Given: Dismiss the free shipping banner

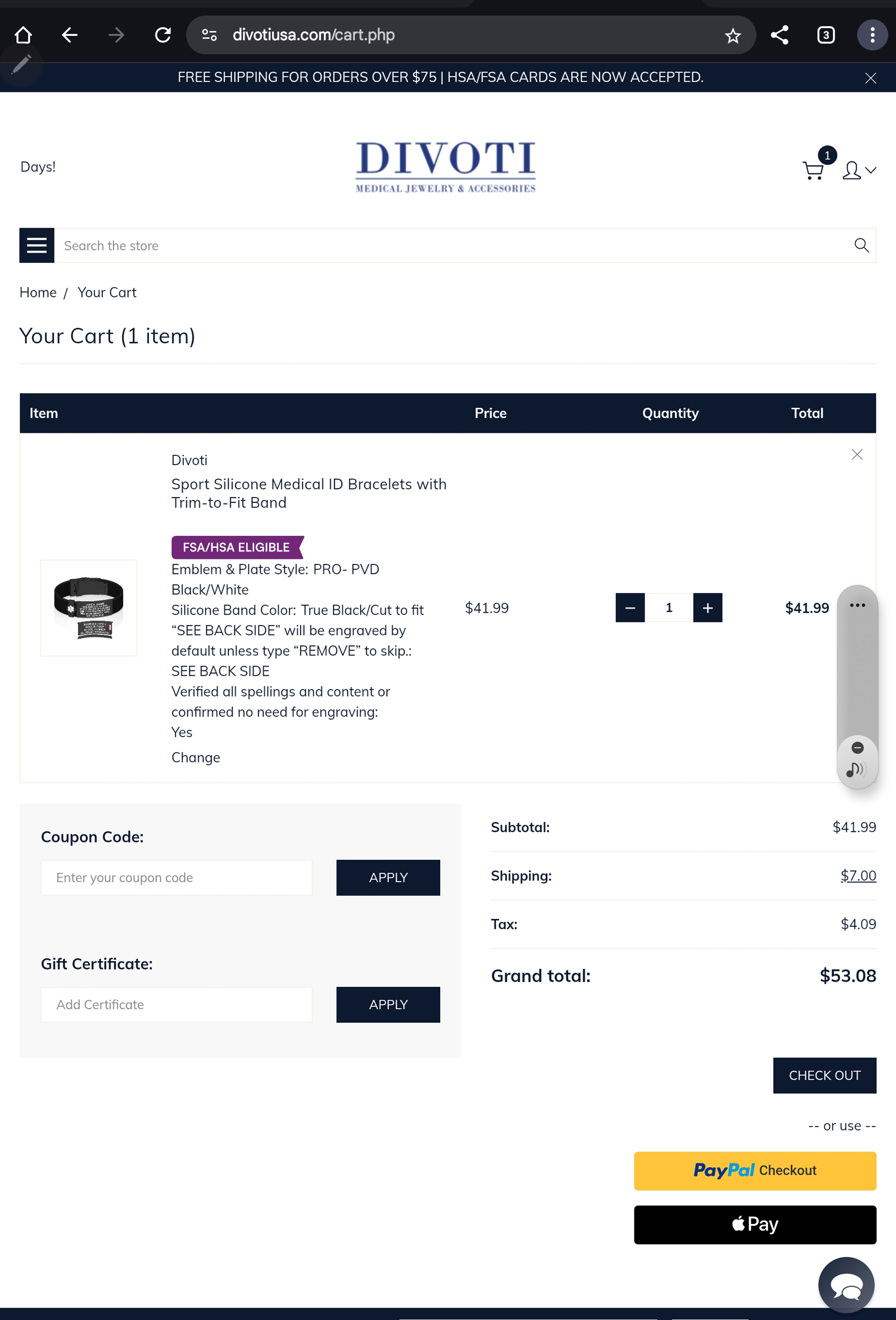Looking at the screenshot, I should pos(870,78).
